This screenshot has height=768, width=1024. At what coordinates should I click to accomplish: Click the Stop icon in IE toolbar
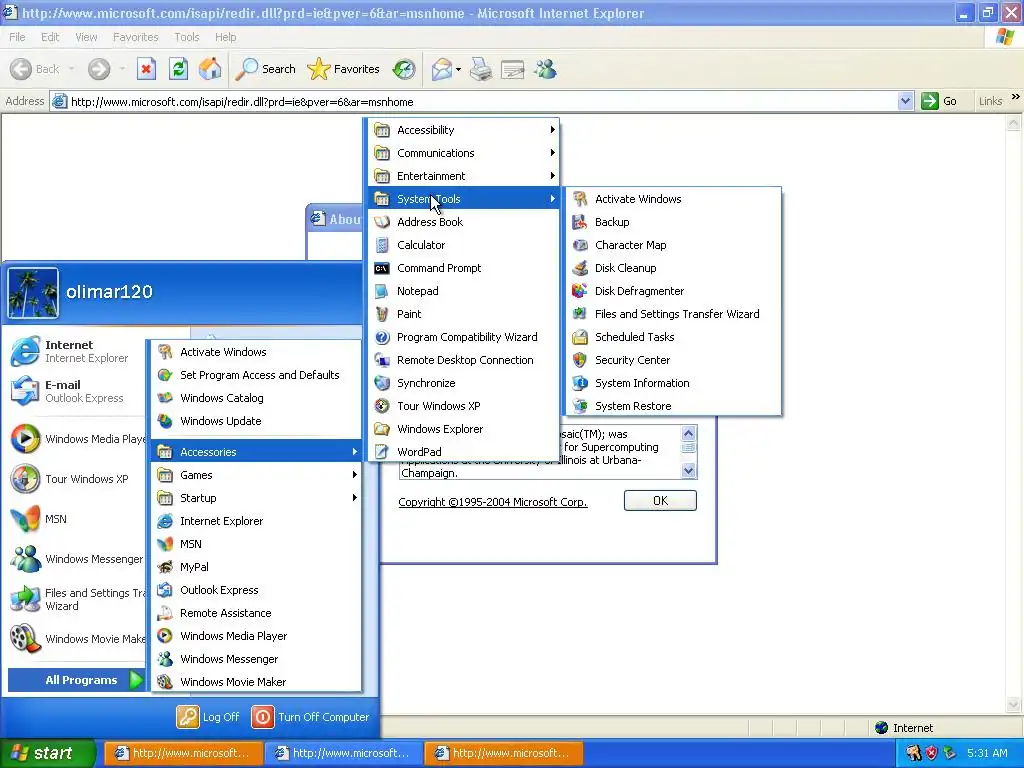tap(146, 69)
